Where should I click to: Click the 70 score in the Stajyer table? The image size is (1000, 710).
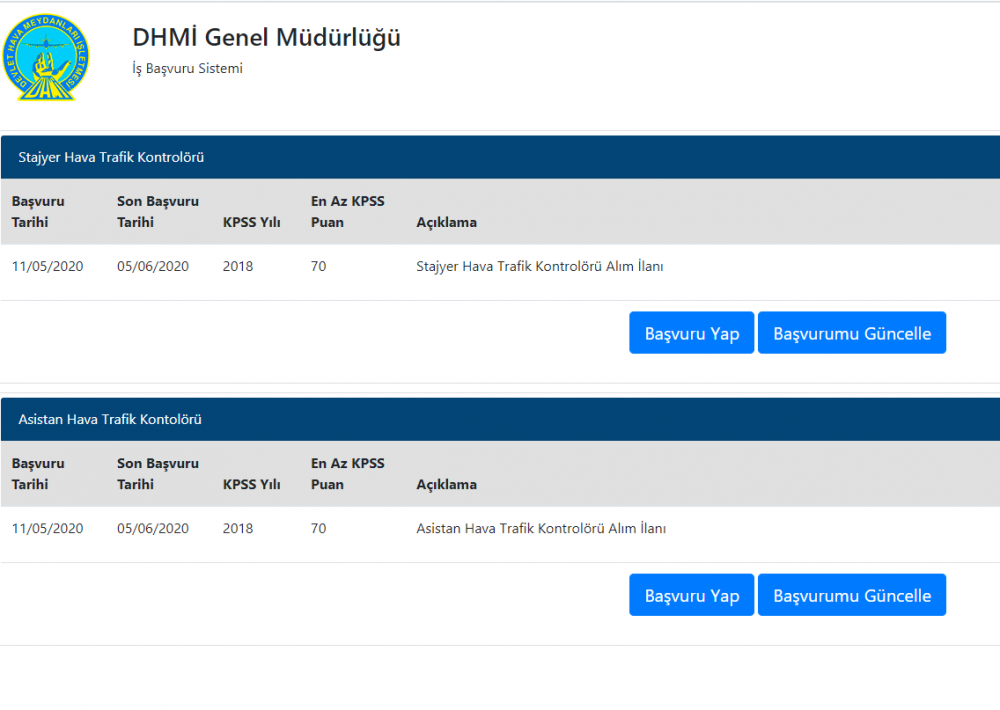318,266
